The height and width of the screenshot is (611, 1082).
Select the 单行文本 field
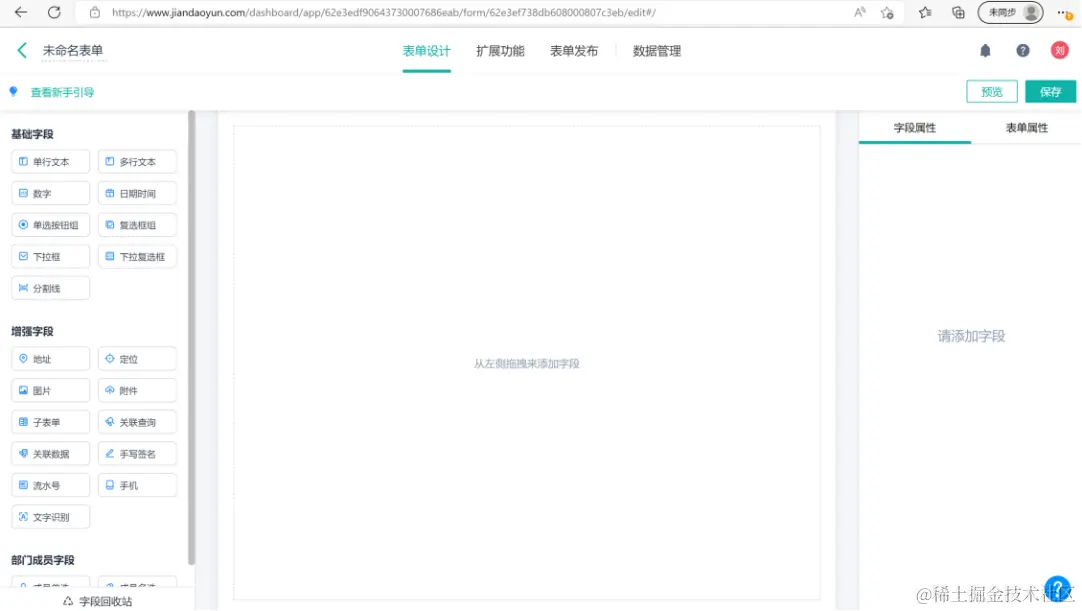point(50,162)
